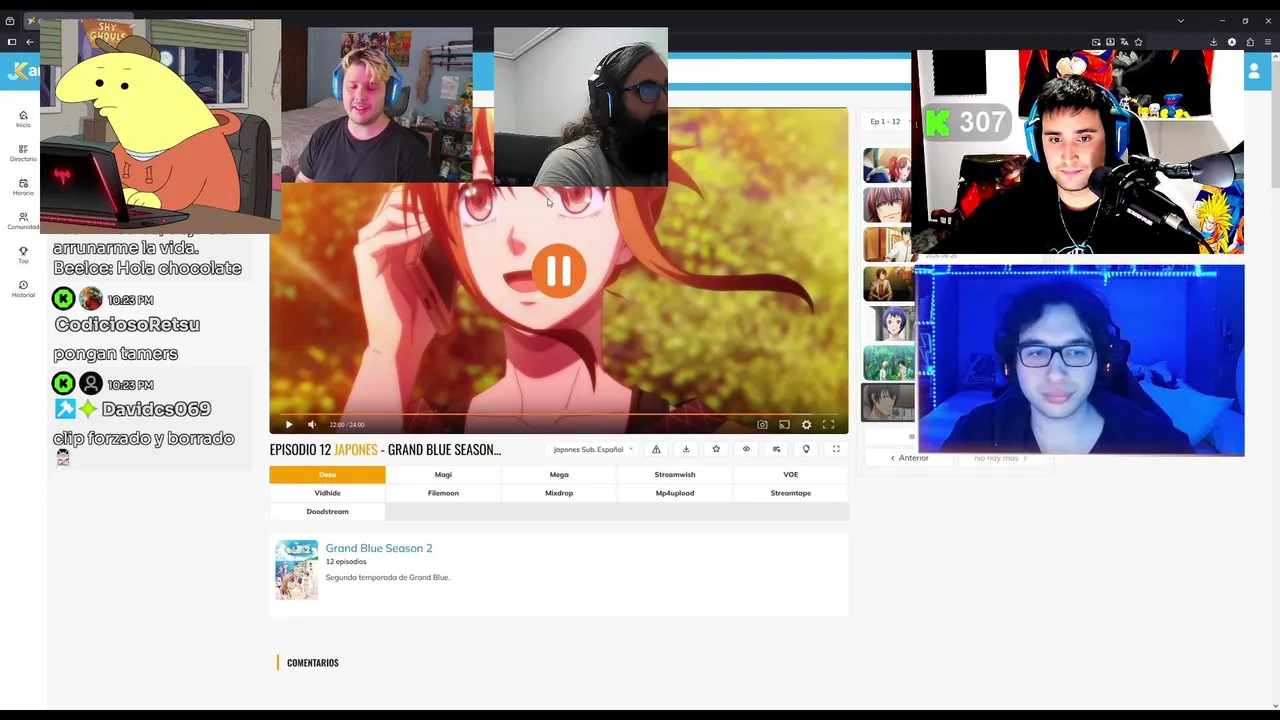Download the episode using the download icon

tap(686, 449)
